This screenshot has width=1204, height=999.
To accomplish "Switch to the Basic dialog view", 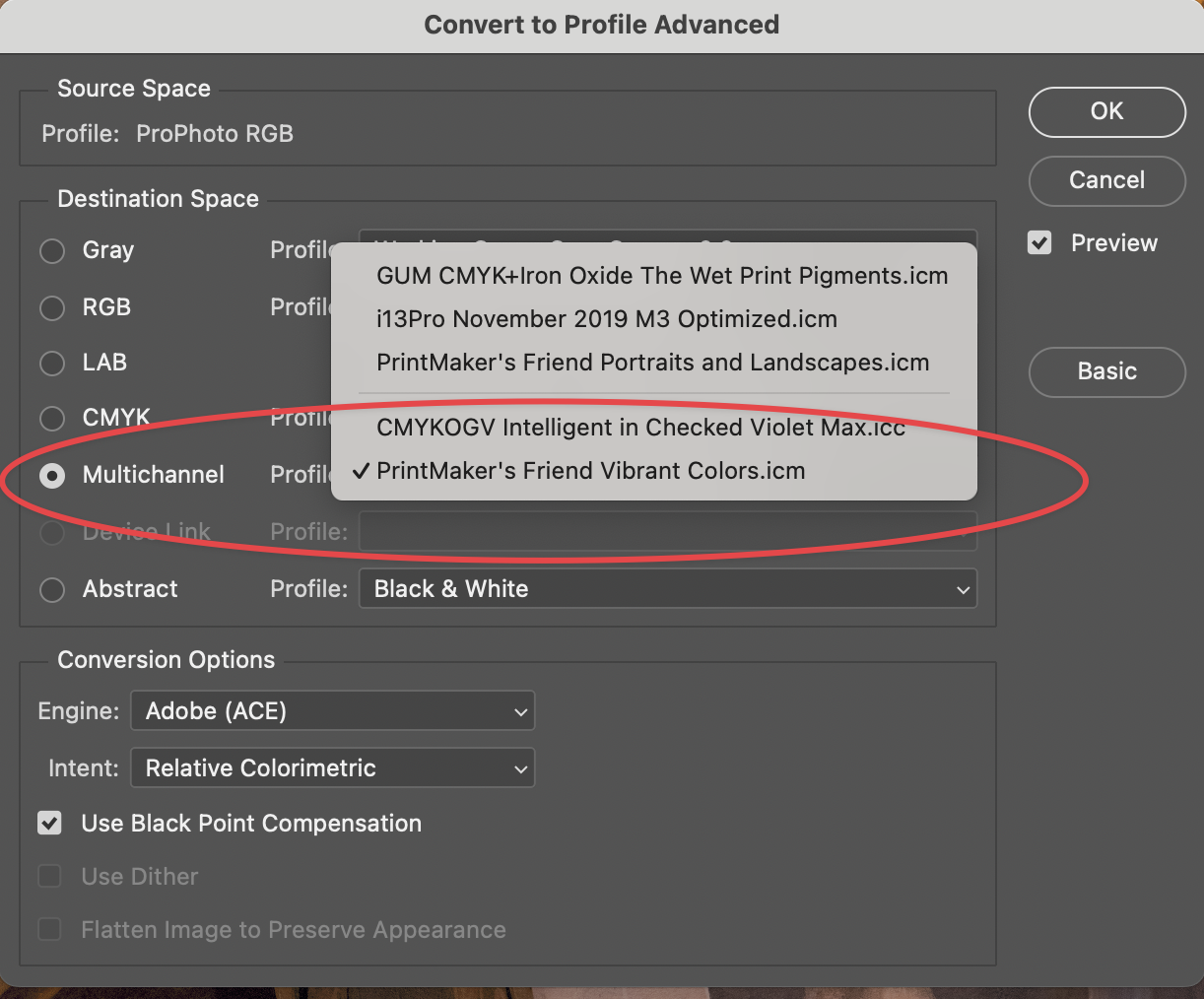I will point(1106,372).
